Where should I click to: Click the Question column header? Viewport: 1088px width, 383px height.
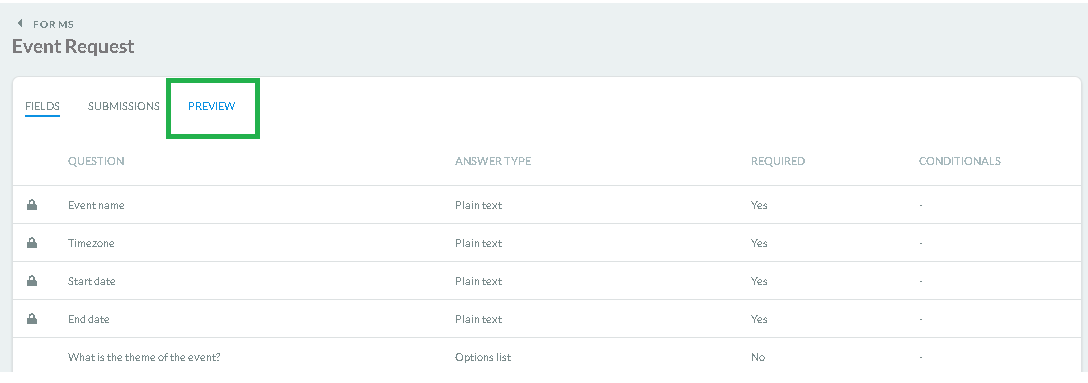click(x=96, y=161)
